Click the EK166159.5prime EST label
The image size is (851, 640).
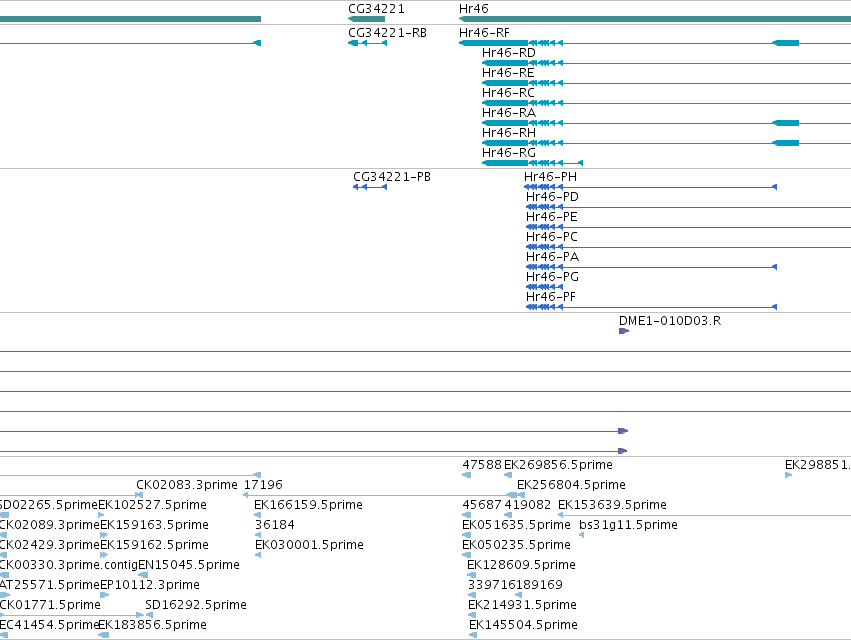point(308,505)
